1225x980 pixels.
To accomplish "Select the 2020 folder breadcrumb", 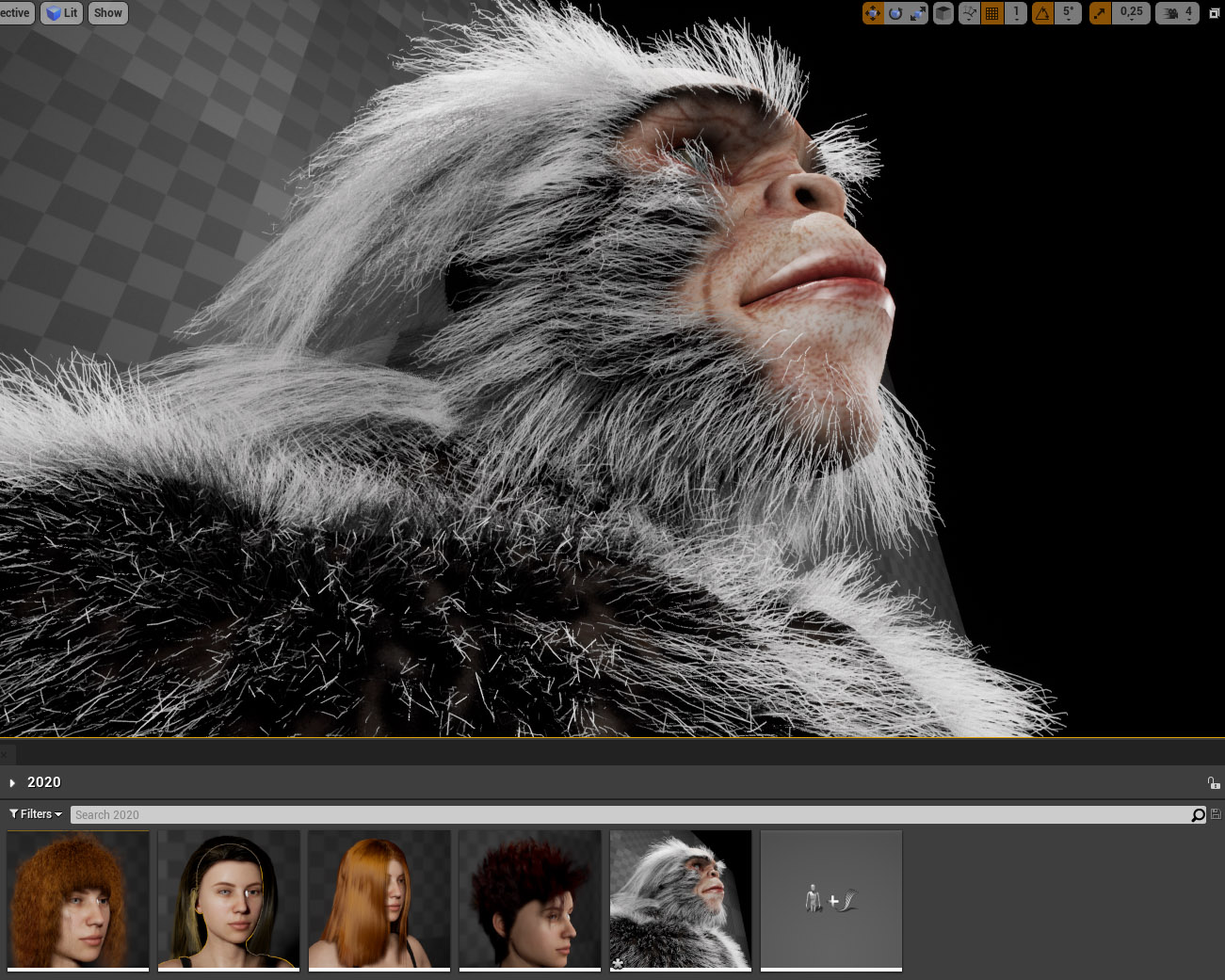I will [x=44, y=782].
